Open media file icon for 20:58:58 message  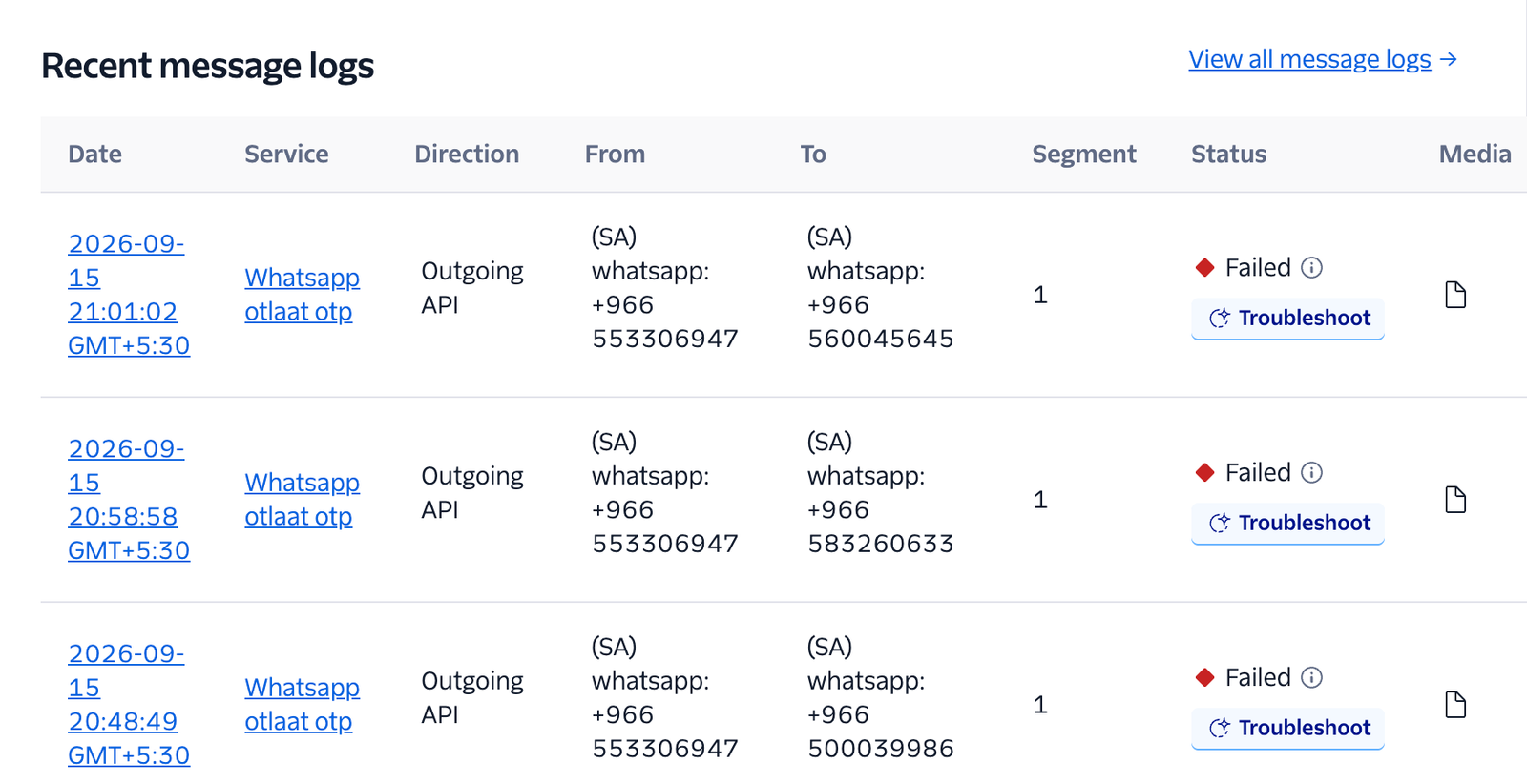point(1455,500)
